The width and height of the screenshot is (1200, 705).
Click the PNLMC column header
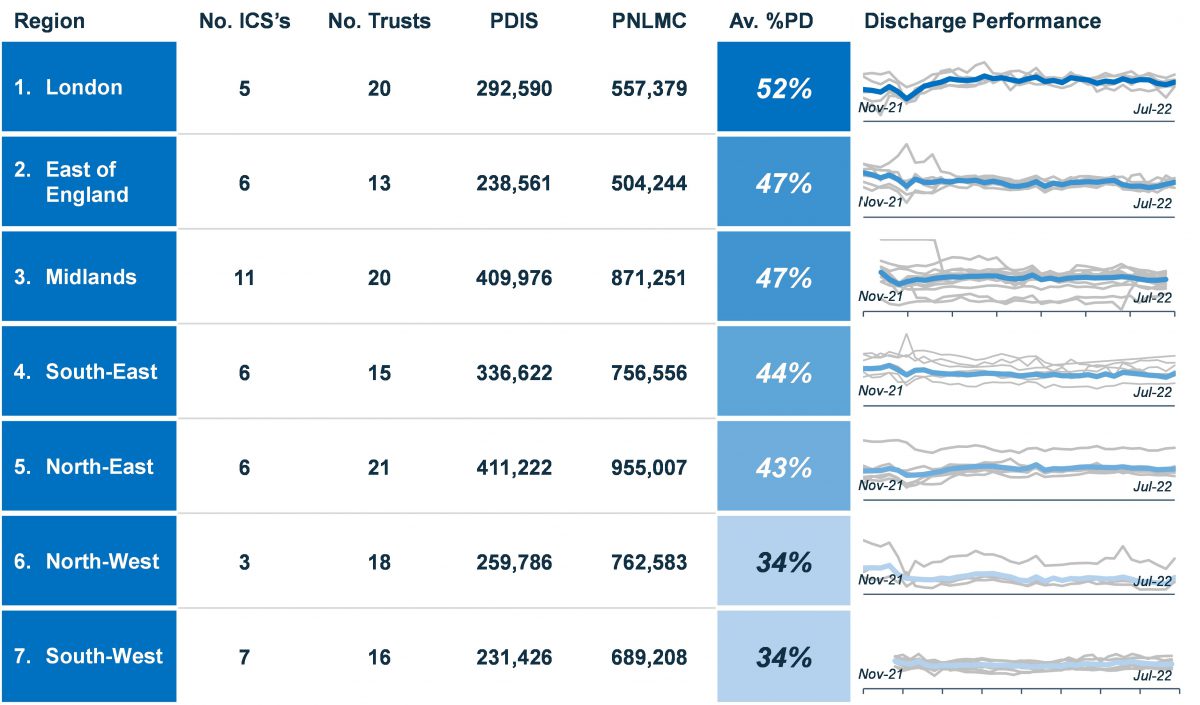point(649,21)
